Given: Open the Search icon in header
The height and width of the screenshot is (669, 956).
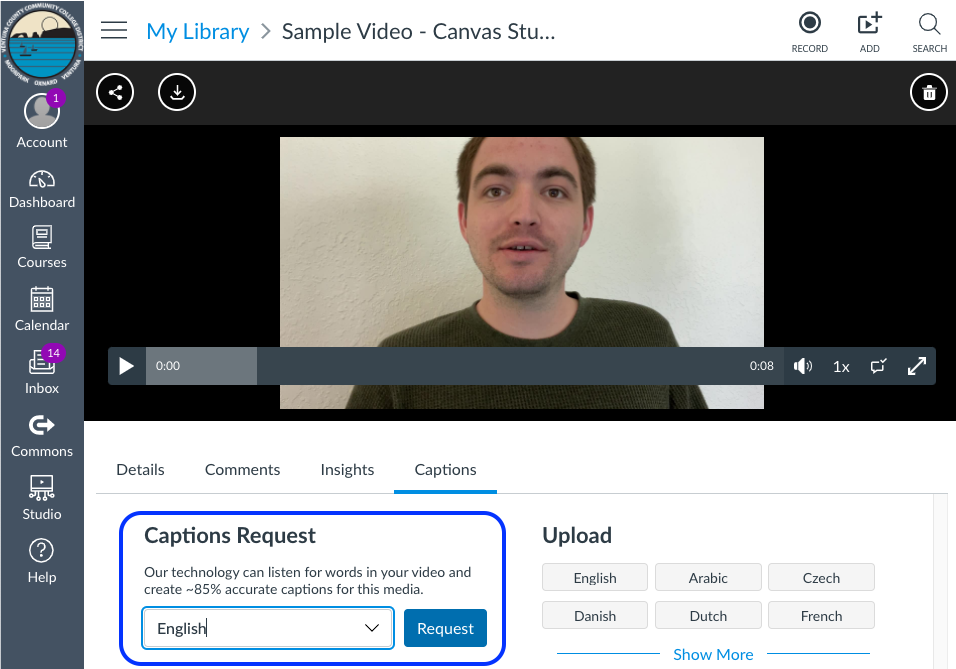Looking at the screenshot, I should tap(929, 32).
